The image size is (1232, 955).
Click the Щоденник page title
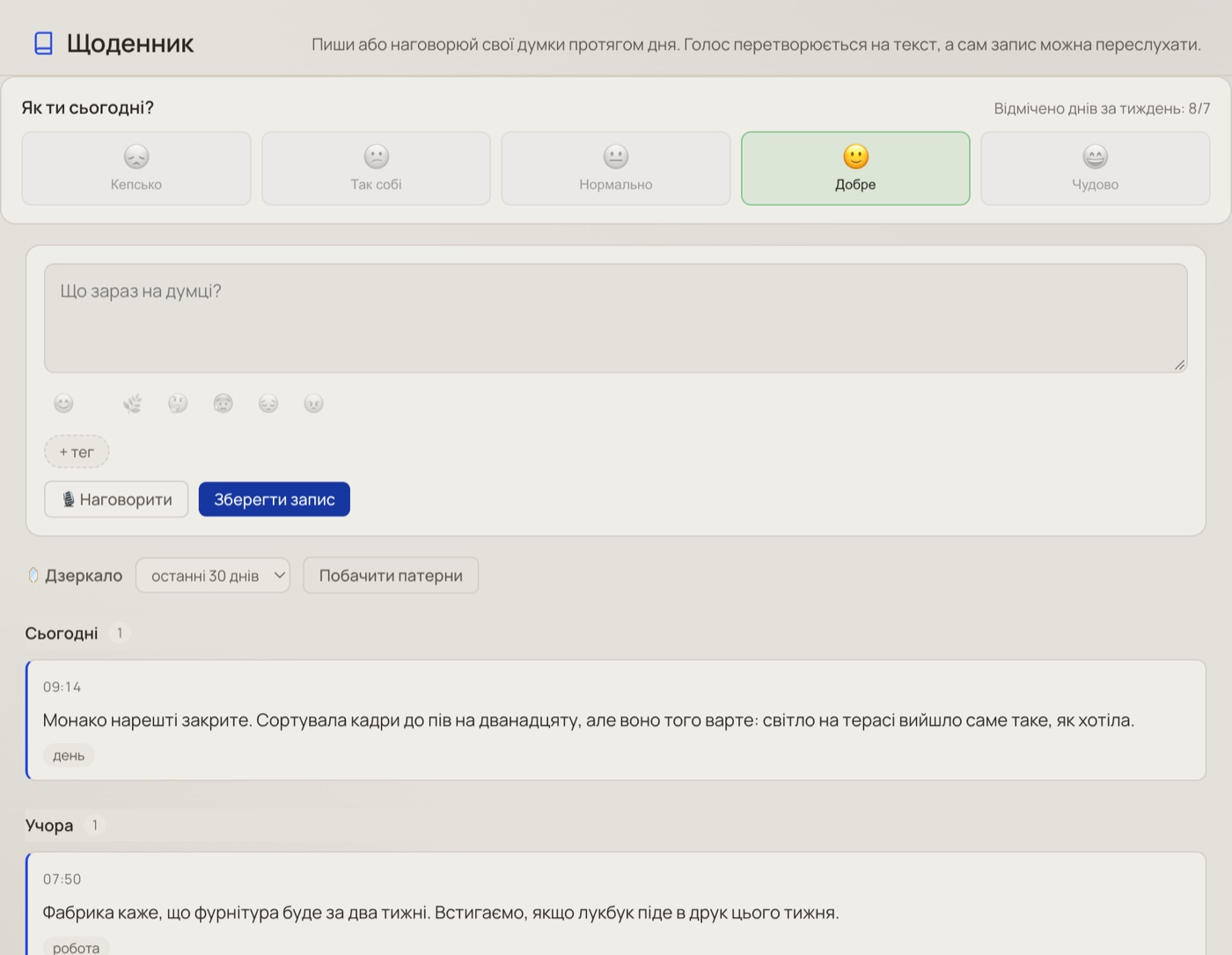coord(130,43)
